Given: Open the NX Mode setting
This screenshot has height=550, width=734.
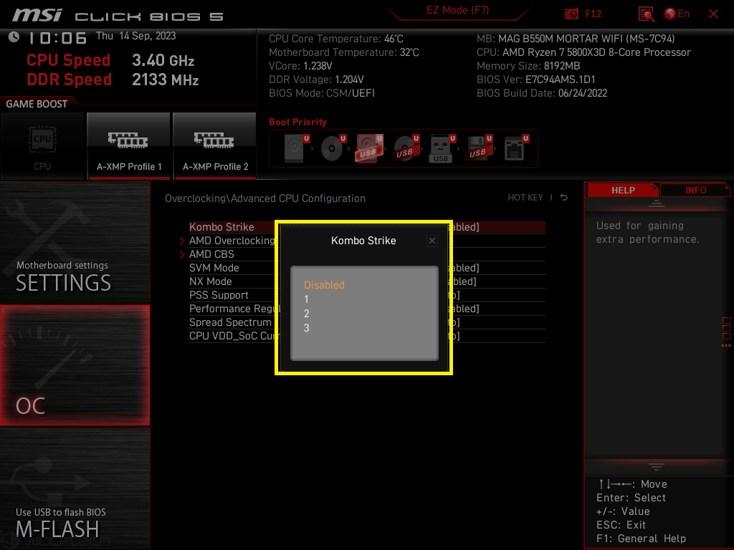Looking at the screenshot, I should (367, 281).
